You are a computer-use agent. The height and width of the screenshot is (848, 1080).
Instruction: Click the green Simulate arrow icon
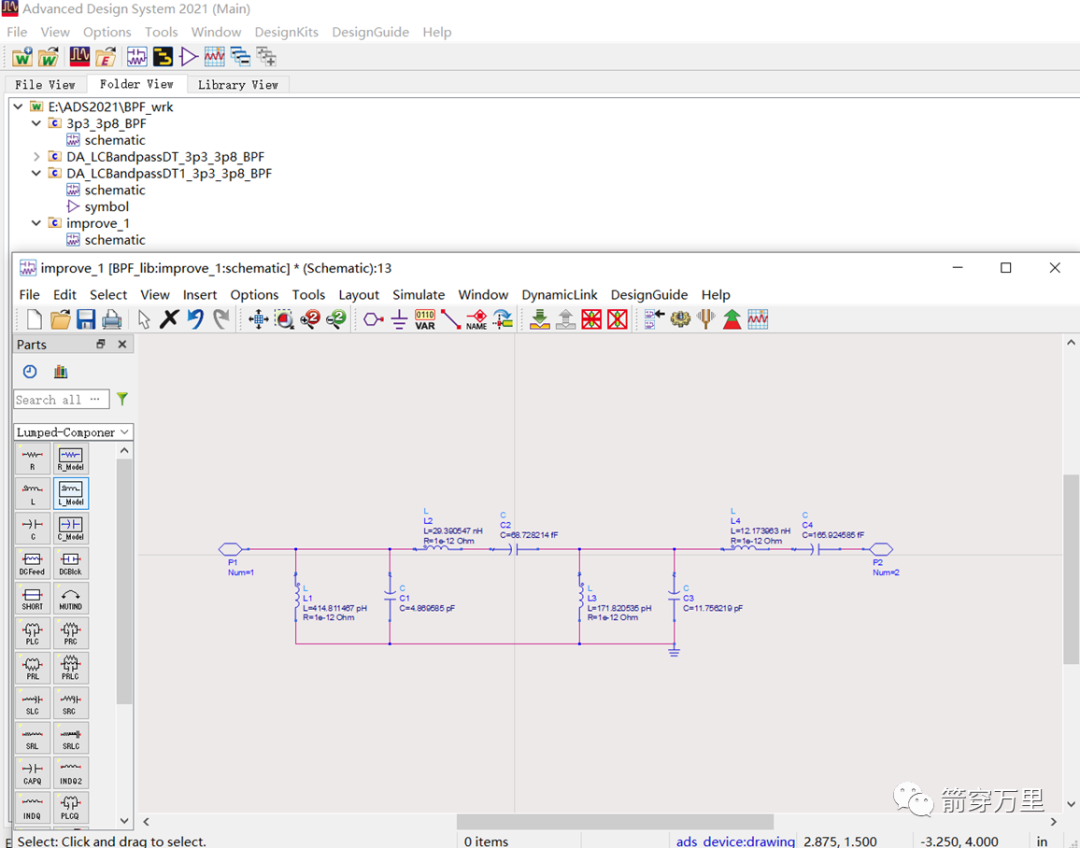(x=731, y=319)
